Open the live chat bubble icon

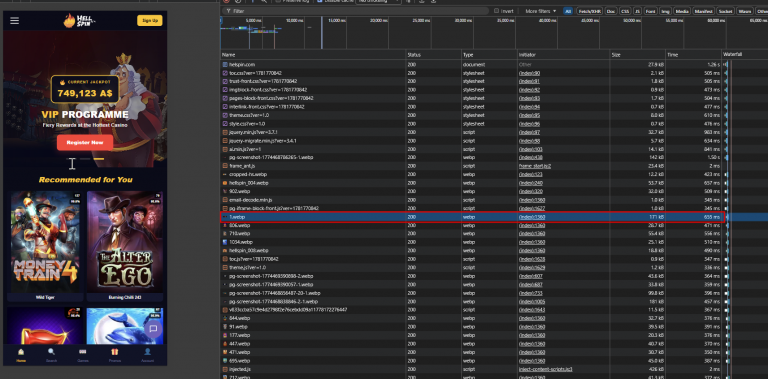pyautogui.click(x=153, y=329)
